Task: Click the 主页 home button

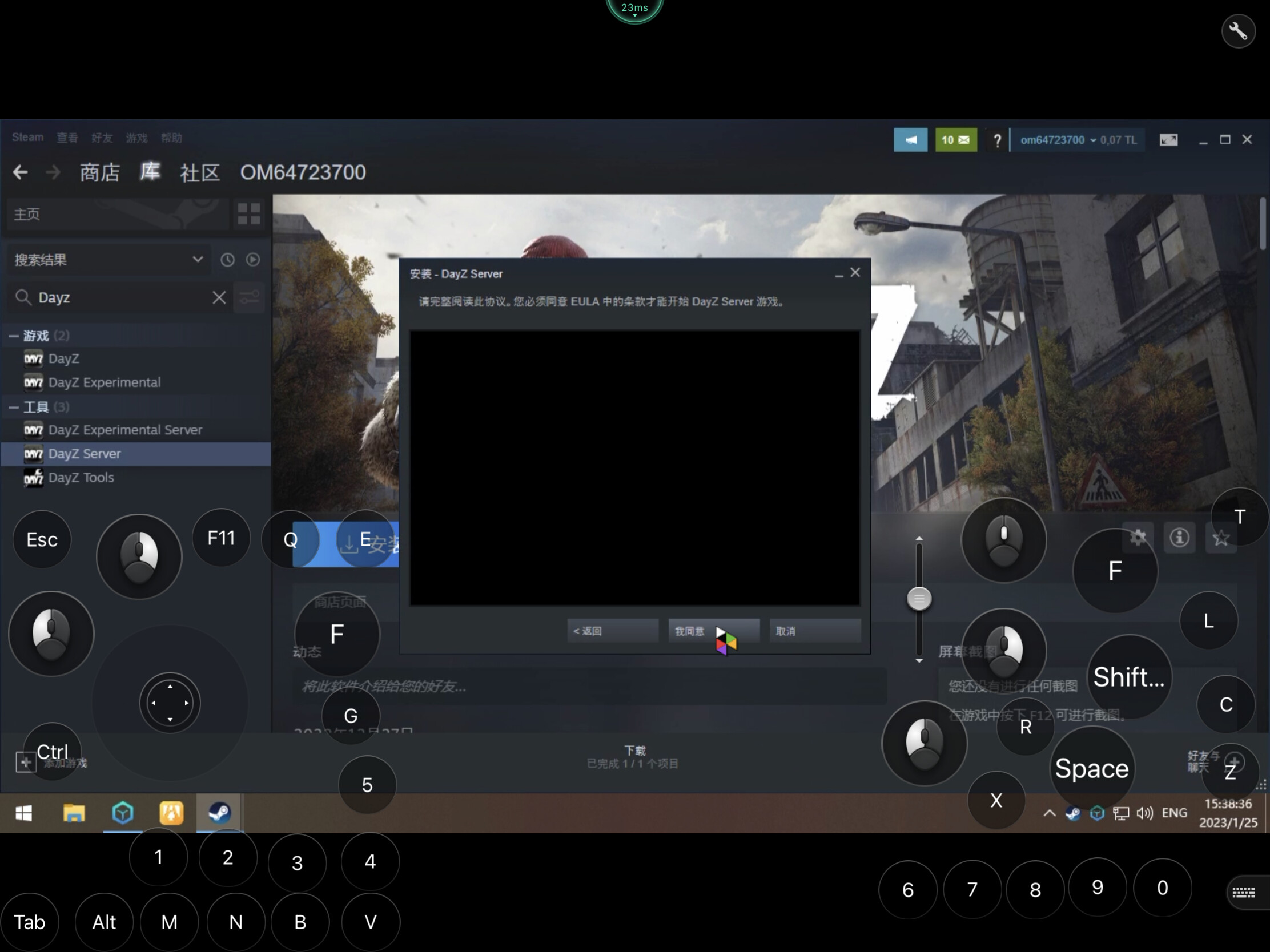Action: coord(116,214)
